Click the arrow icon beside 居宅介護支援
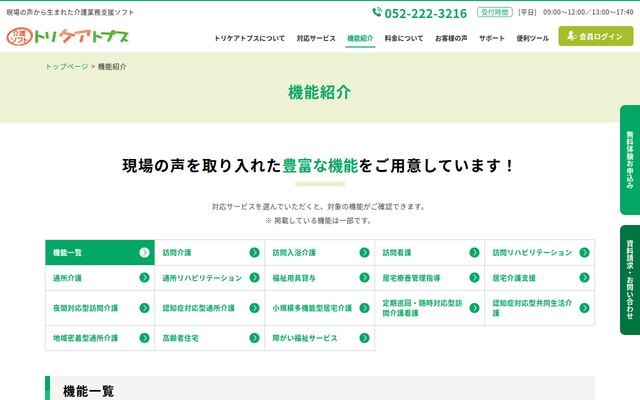The height and width of the screenshot is (400, 640). coord(584,278)
